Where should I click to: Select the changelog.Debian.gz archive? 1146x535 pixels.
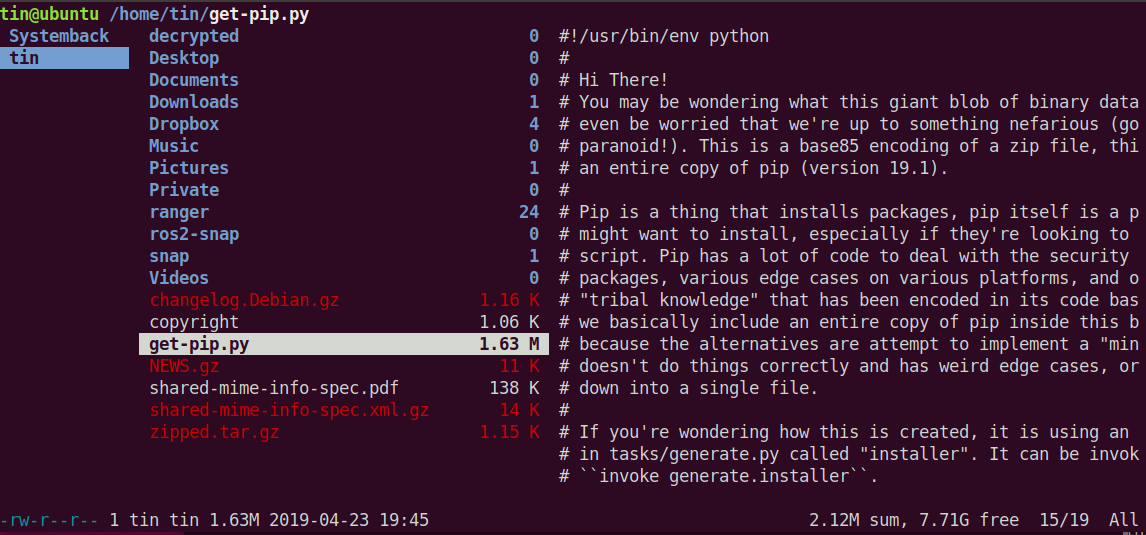coord(344,300)
